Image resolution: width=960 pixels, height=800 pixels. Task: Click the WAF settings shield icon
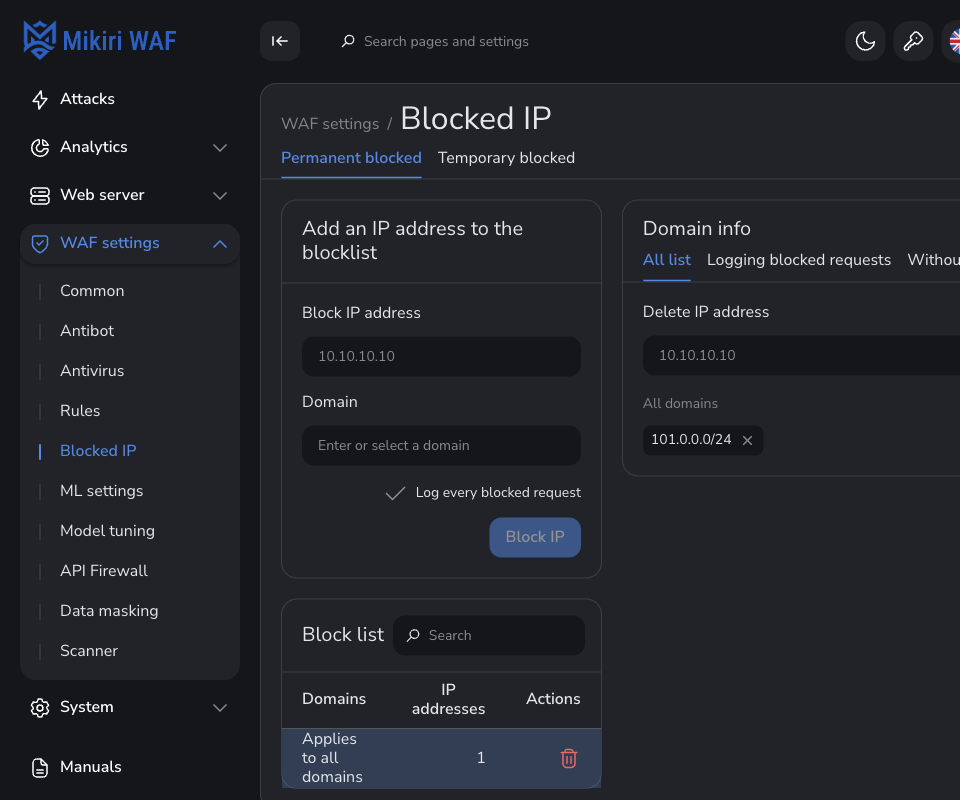point(40,244)
